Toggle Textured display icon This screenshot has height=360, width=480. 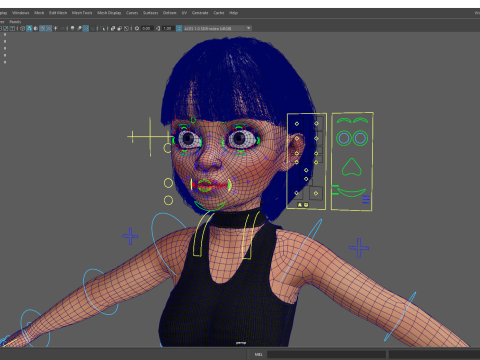tap(49, 28)
